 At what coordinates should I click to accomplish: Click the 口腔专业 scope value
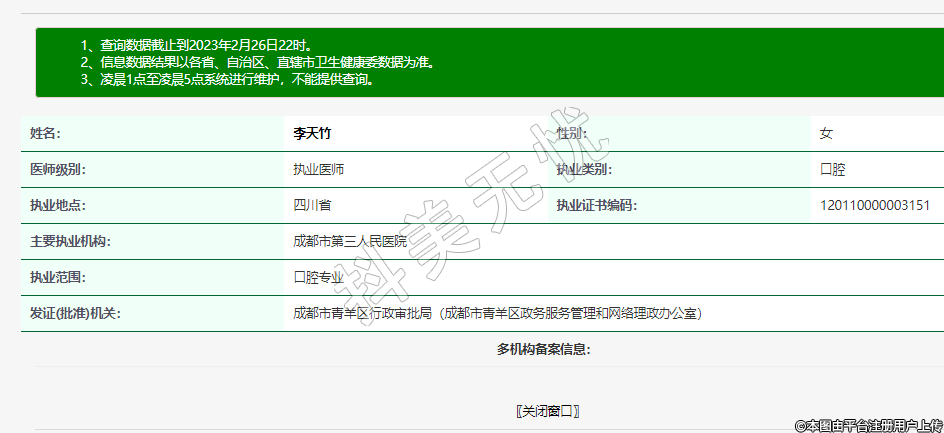point(318,277)
